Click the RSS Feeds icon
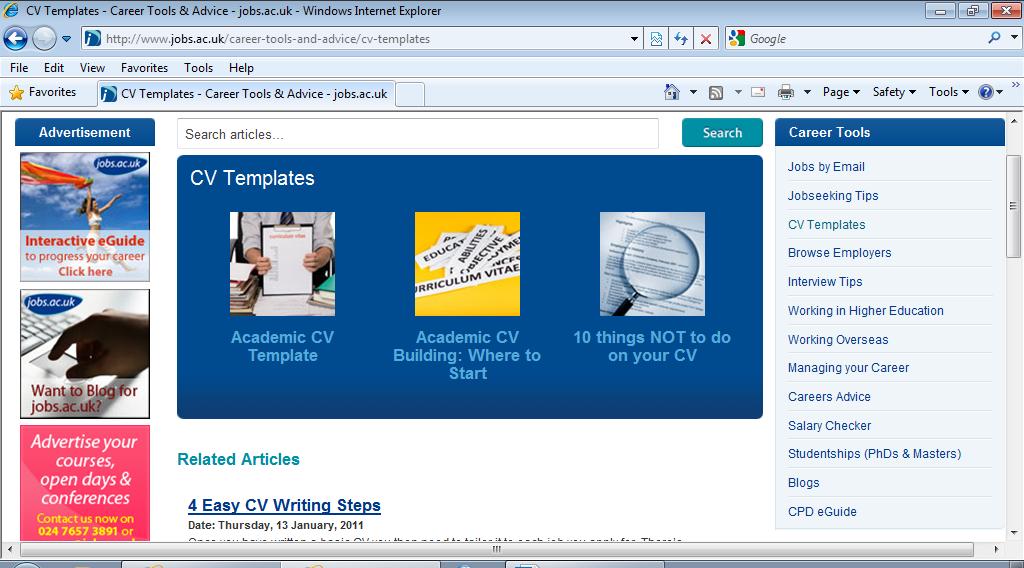 [716, 93]
